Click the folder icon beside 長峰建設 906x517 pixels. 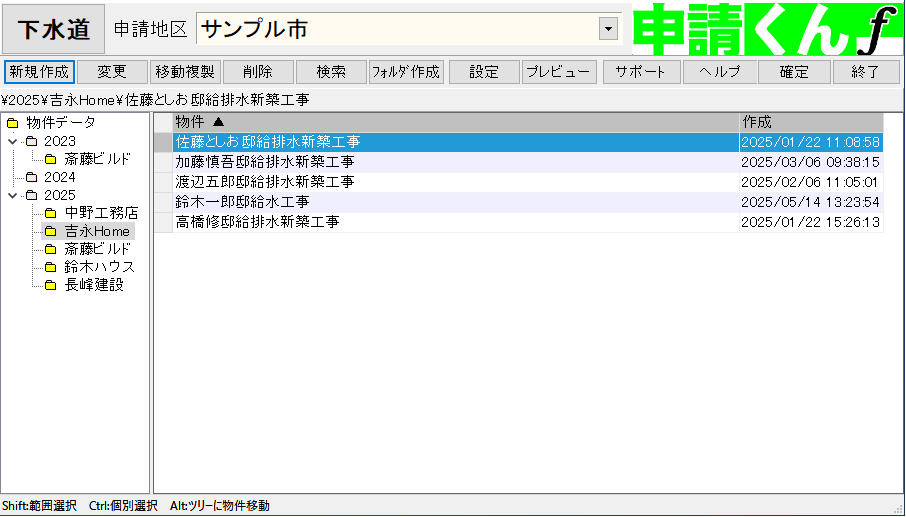(50, 285)
